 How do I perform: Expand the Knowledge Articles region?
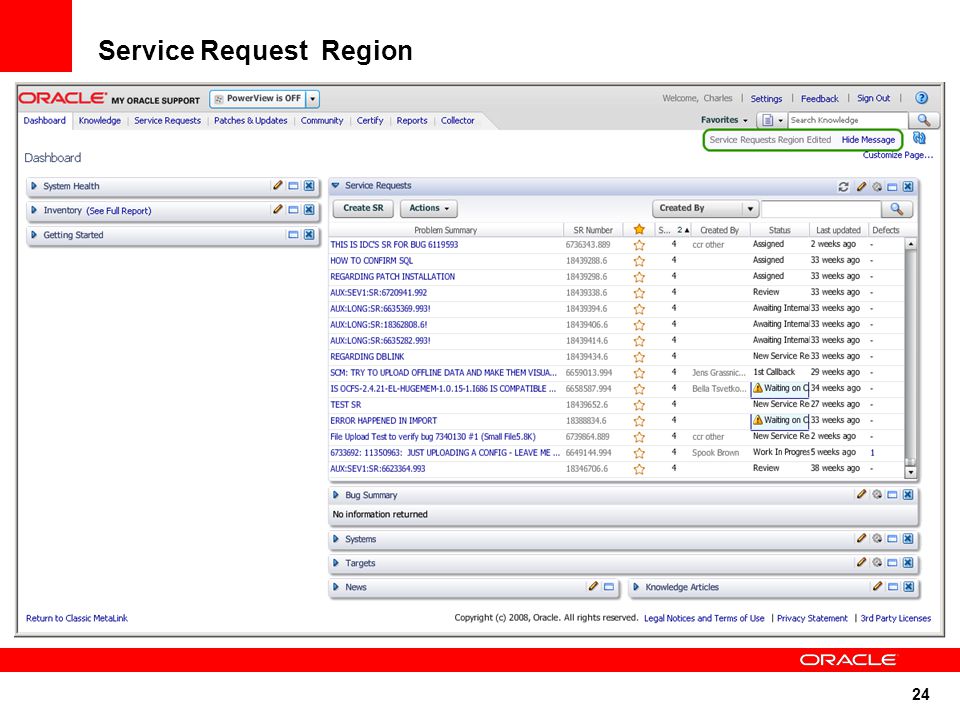pos(636,587)
